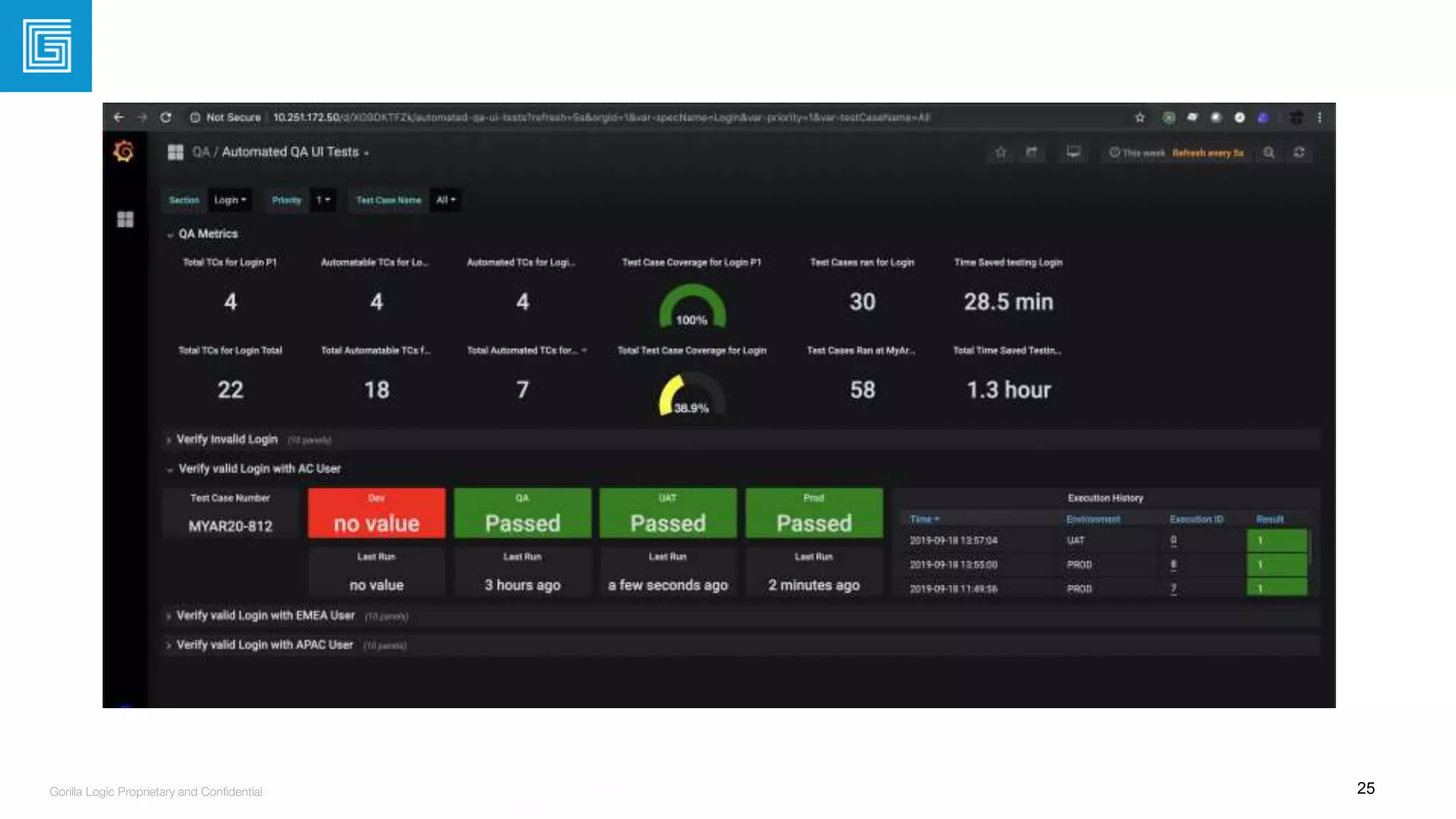This screenshot has height=819, width=1456.
Task: Open the This week time range picker
Action: tap(1137, 153)
